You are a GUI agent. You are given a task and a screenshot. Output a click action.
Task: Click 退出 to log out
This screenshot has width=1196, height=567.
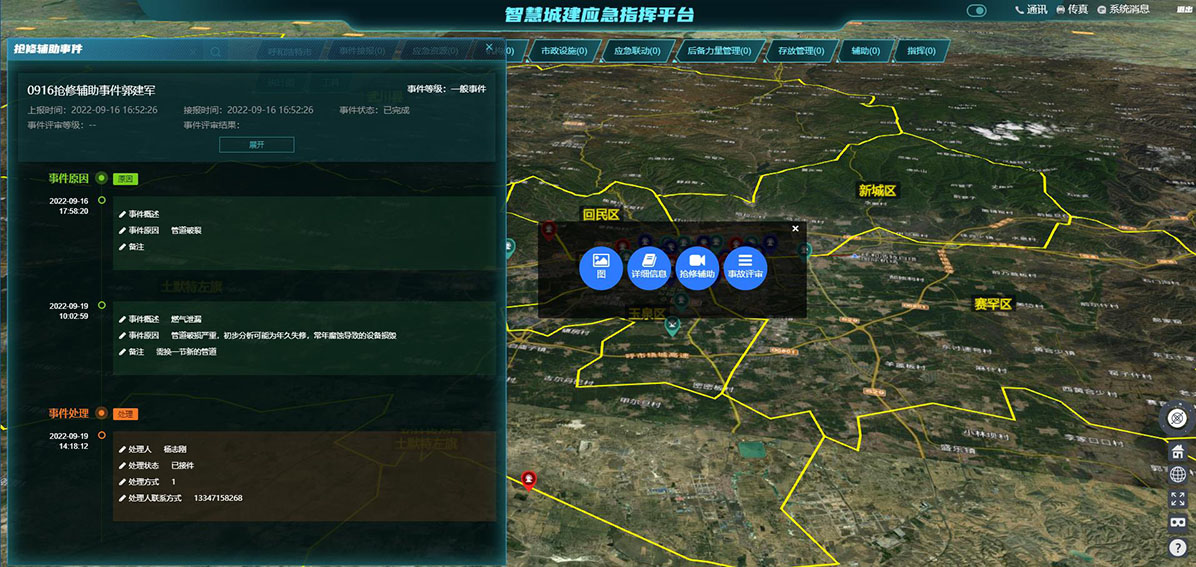point(1185,10)
